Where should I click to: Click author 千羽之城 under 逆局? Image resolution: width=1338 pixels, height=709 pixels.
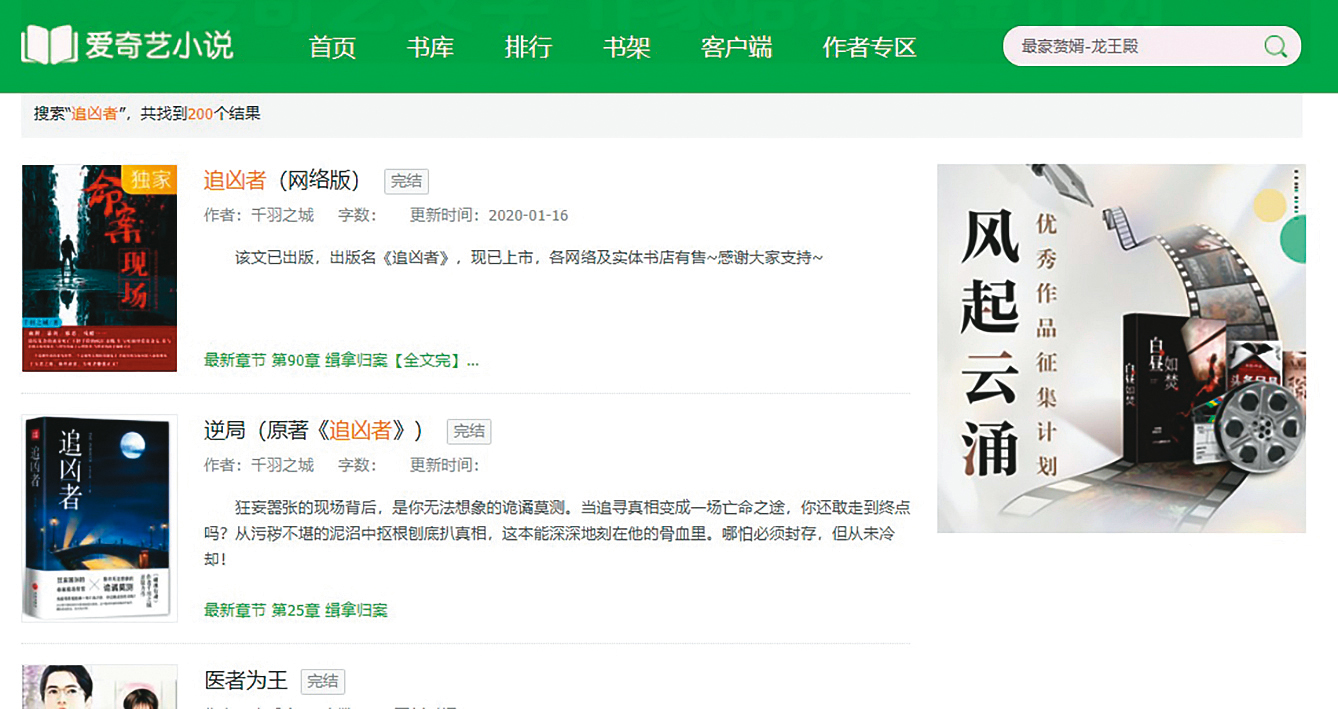pos(282,465)
